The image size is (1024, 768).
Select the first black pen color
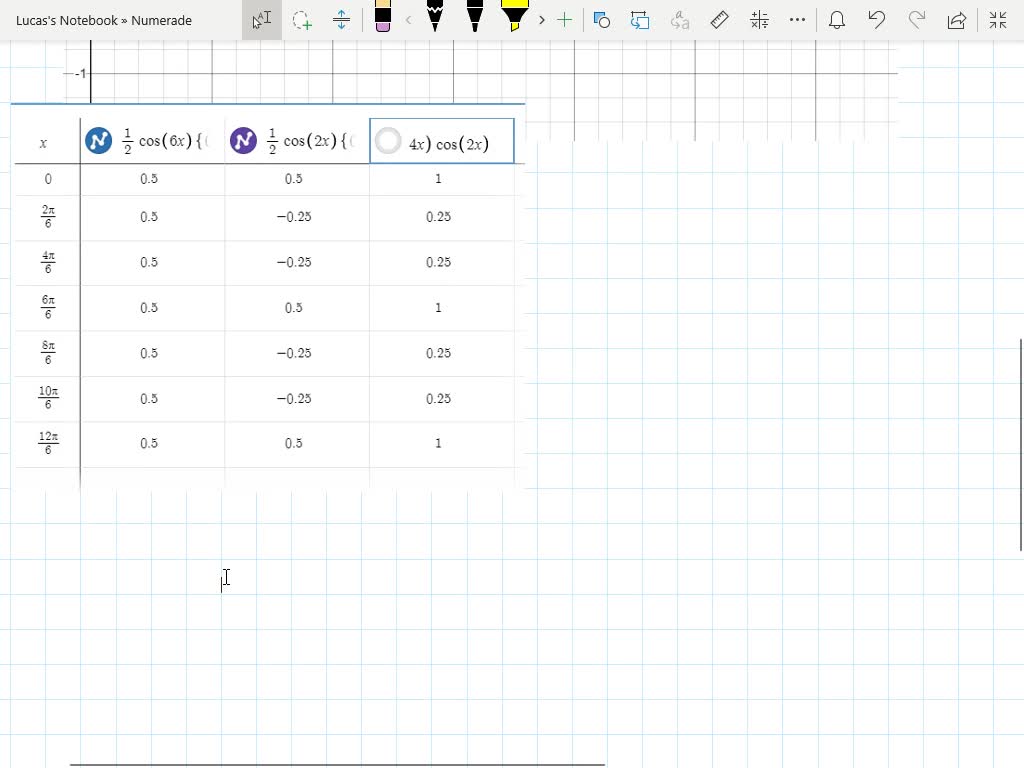(x=435, y=20)
